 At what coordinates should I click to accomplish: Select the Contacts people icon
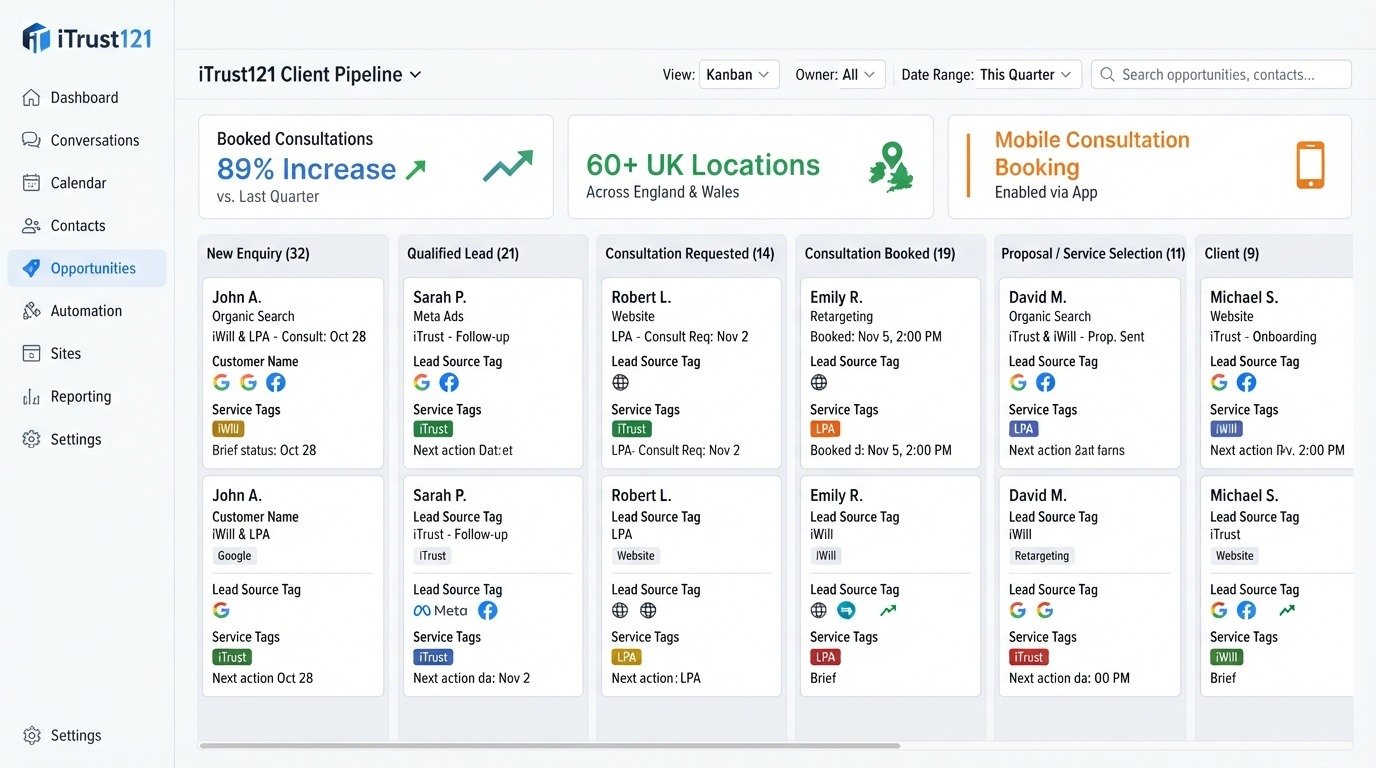click(x=31, y=226)
